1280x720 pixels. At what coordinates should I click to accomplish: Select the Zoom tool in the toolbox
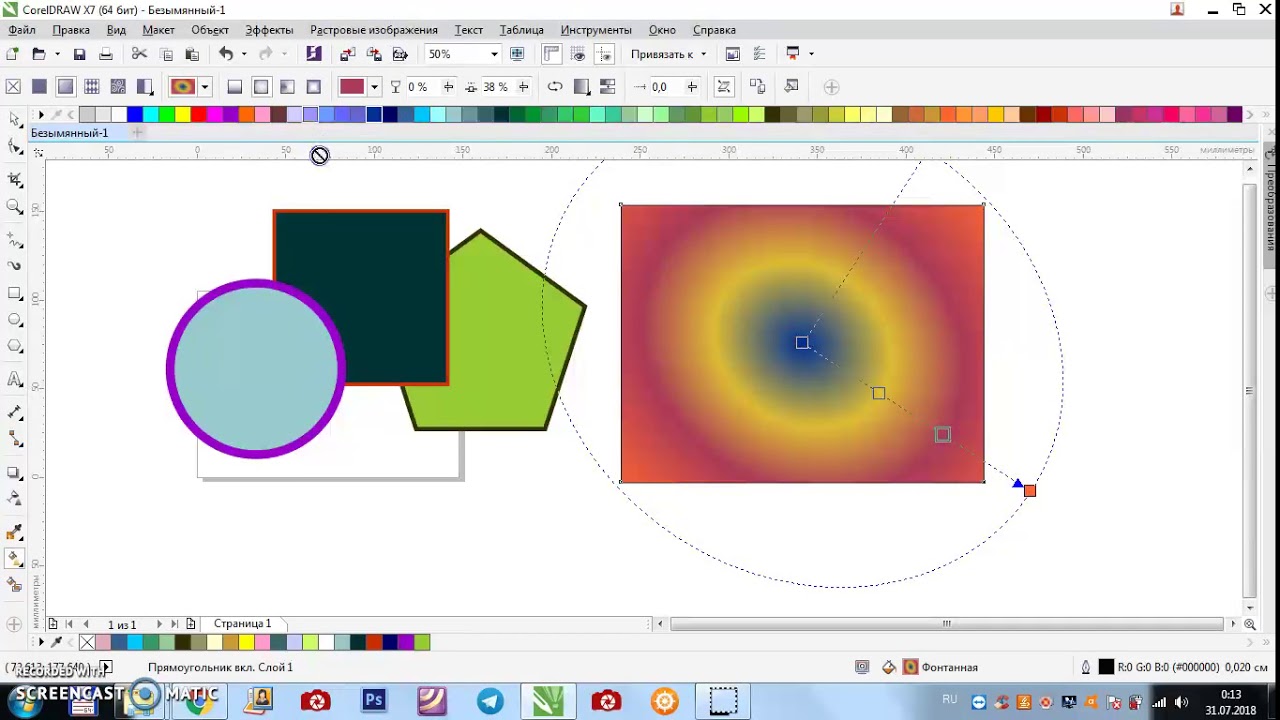(x=14, y=207)
